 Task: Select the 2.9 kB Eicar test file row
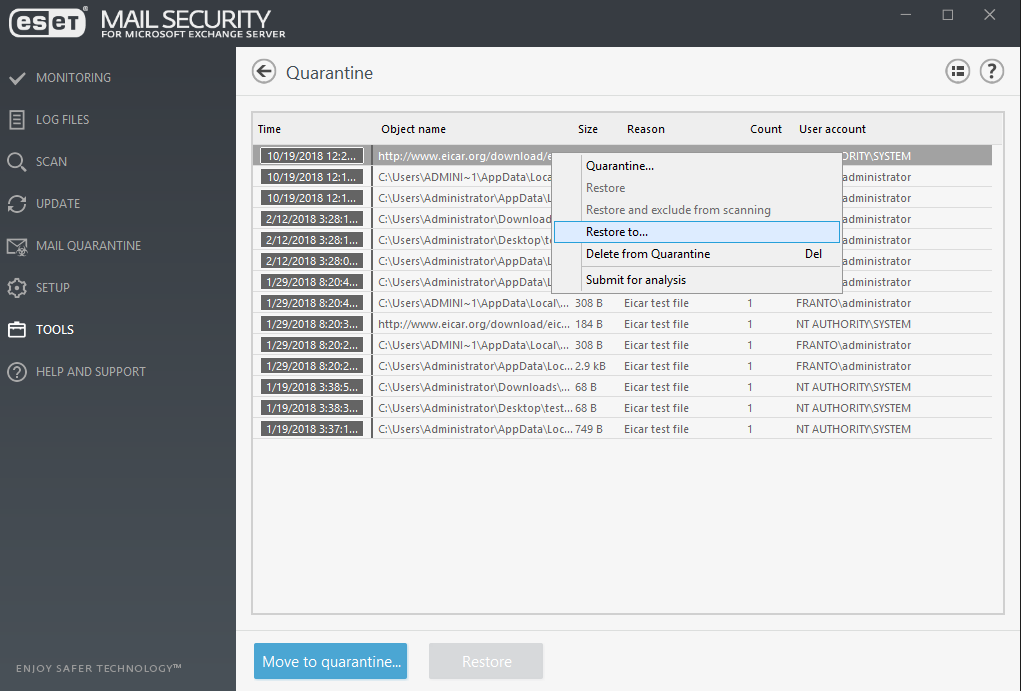pos(620,366)
